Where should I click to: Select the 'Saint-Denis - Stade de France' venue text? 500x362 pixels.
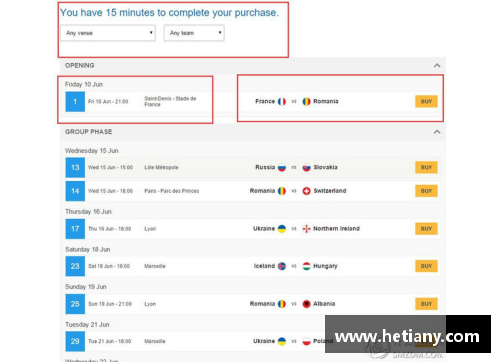[x=170, y=101]
